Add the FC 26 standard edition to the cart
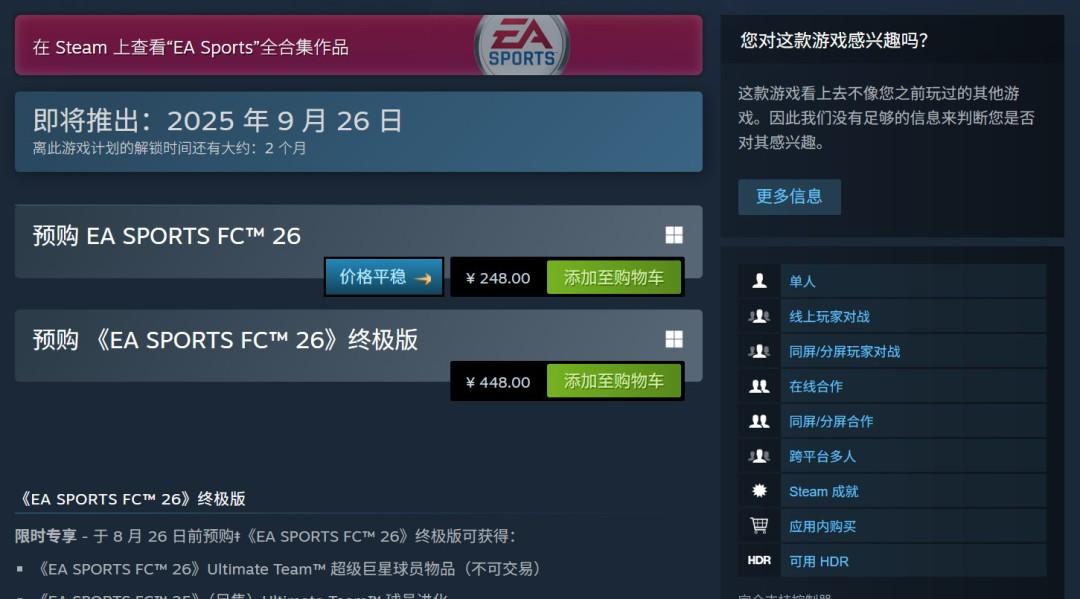This screenshot has width=1080, height=599. (x=614, y=277)
